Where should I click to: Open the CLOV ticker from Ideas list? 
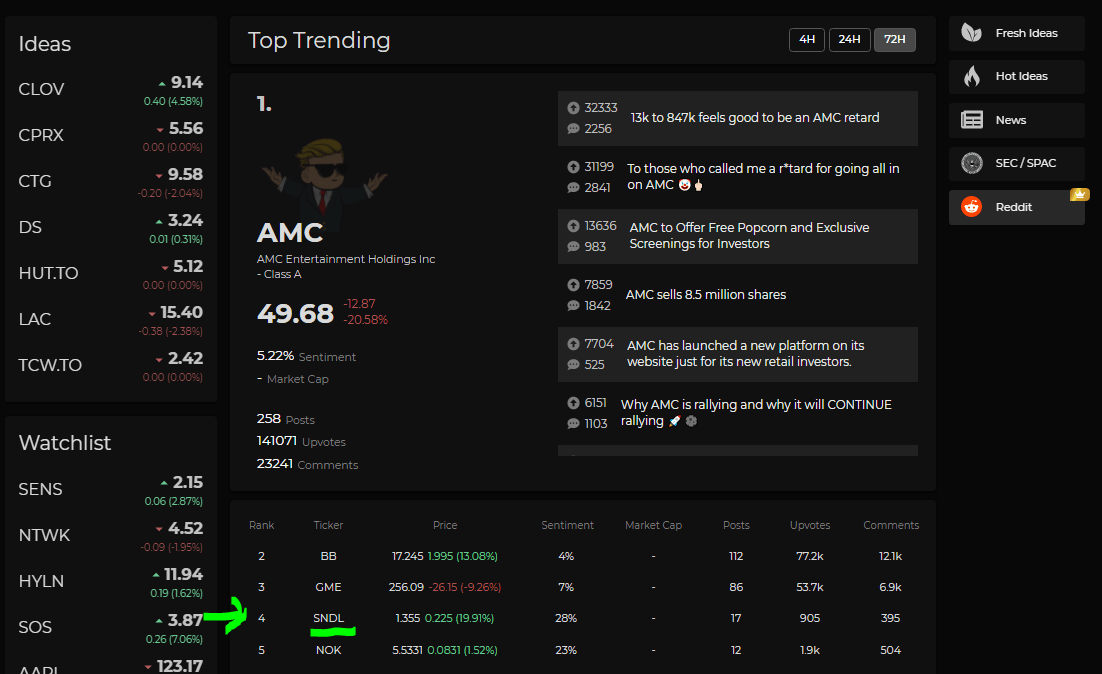pos(40,89)
